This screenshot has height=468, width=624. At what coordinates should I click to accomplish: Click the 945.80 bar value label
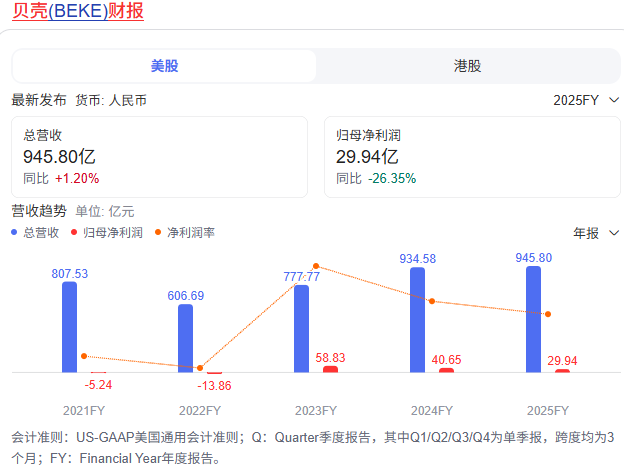(x=534, y=258)
